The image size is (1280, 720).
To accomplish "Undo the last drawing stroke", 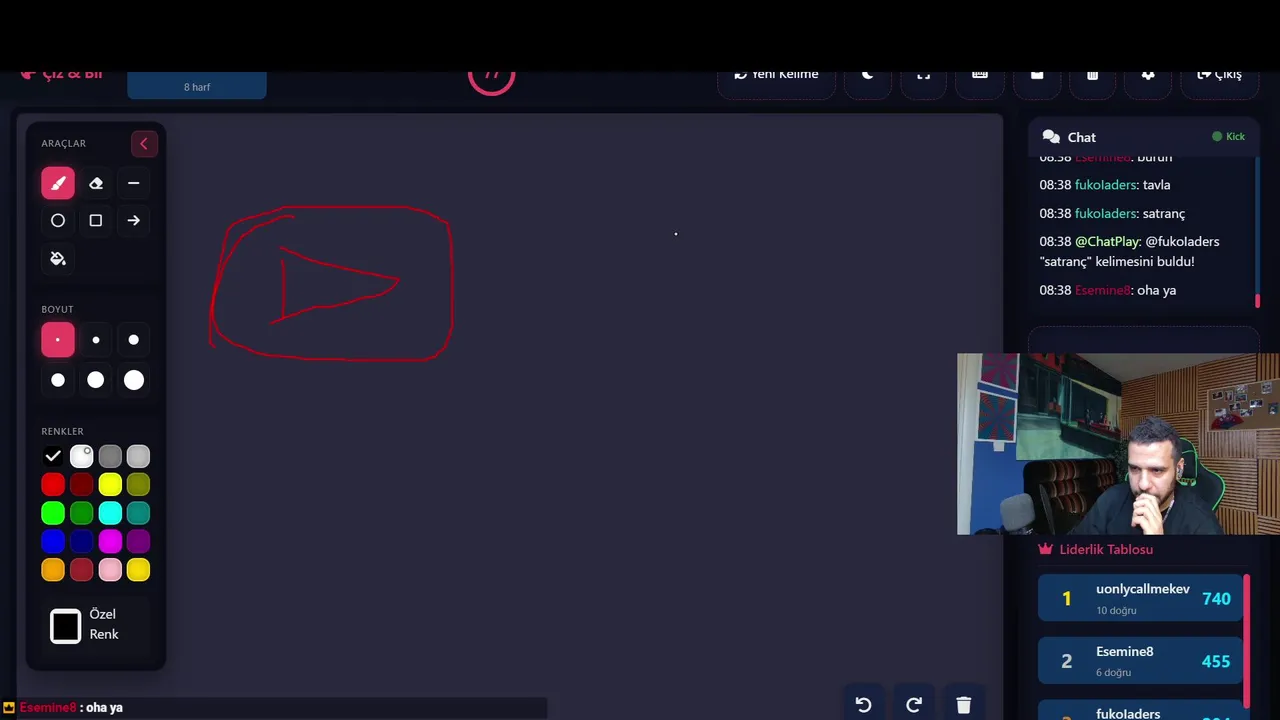I will [x=863, y=705].
